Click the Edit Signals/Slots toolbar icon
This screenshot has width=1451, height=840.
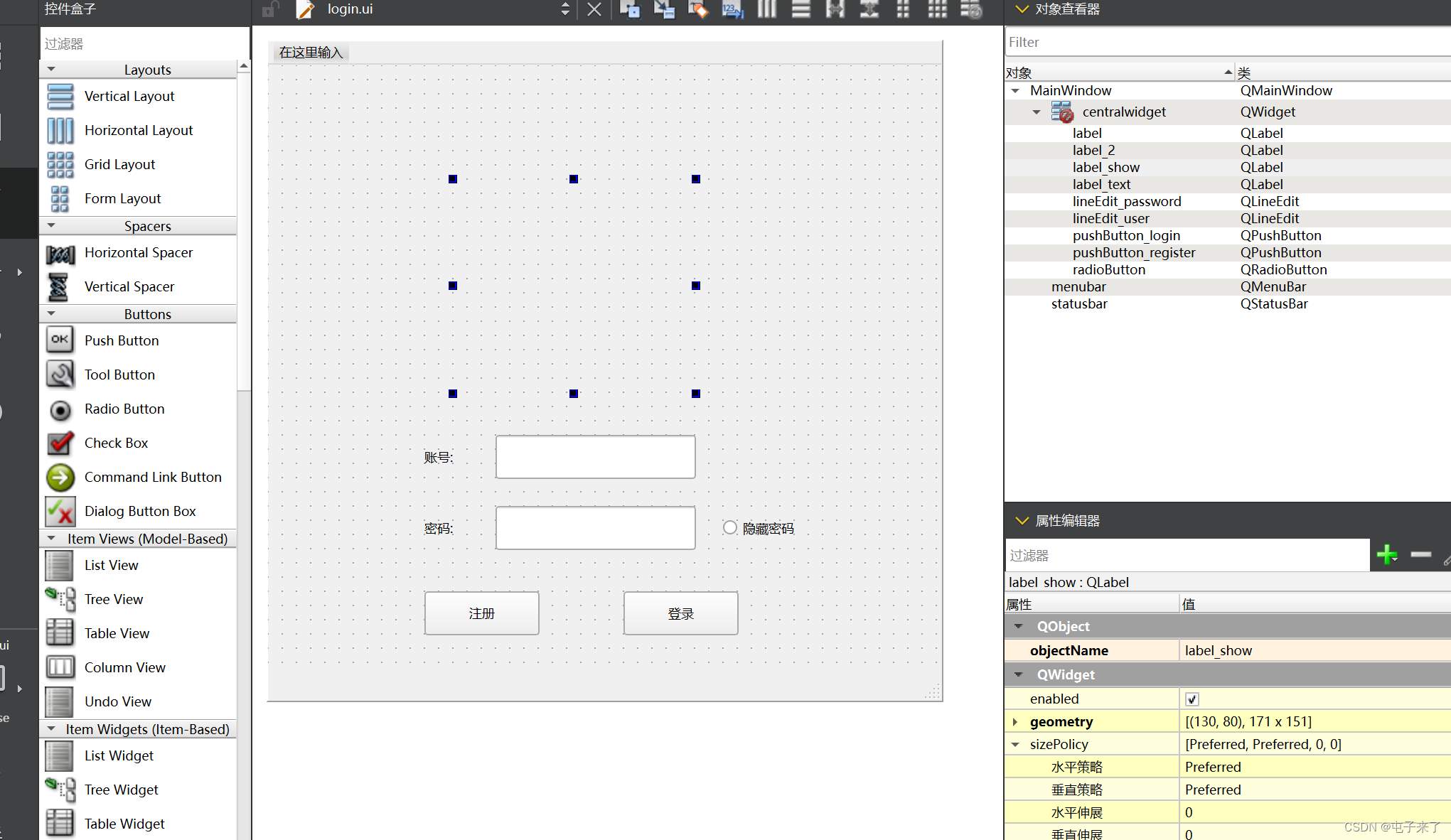click(x=663, y=9)
